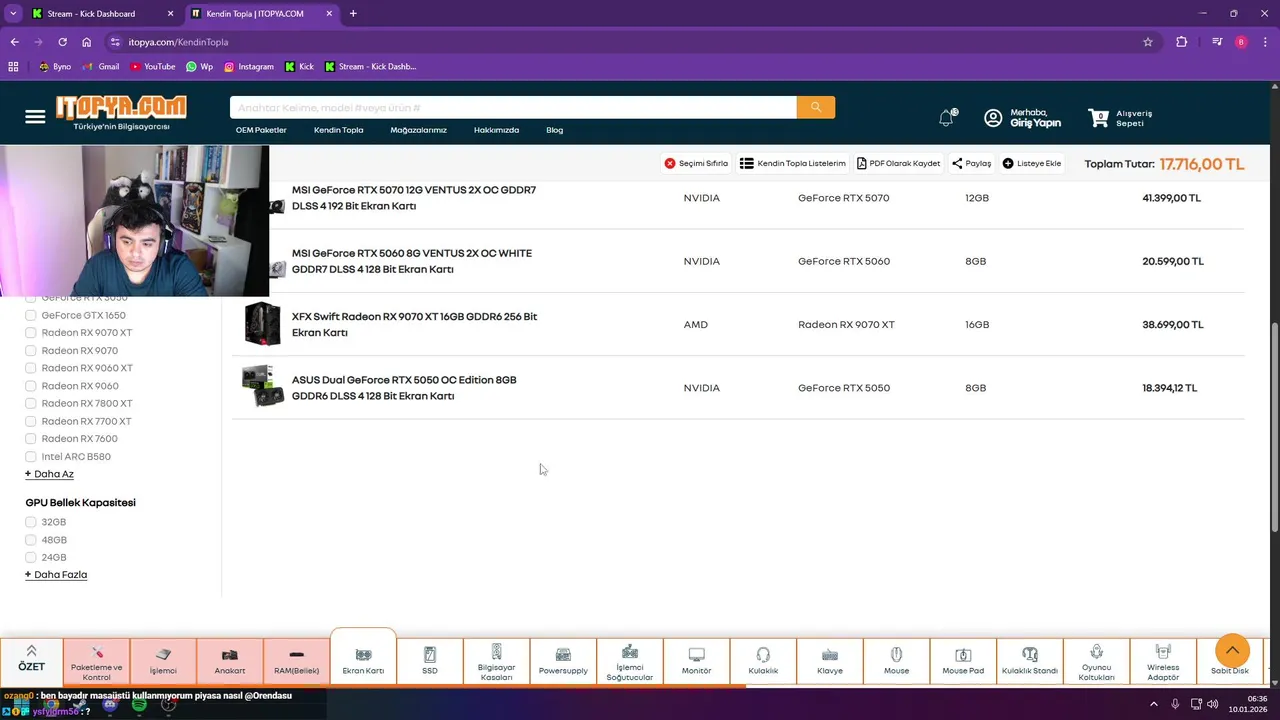
Task: Click PDF Olarak Kaydet
Action: (898, 164)
